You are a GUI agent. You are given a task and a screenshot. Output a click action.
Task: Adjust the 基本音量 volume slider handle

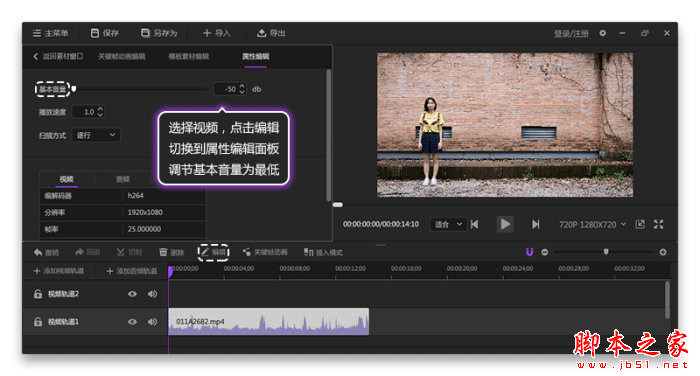74,89
